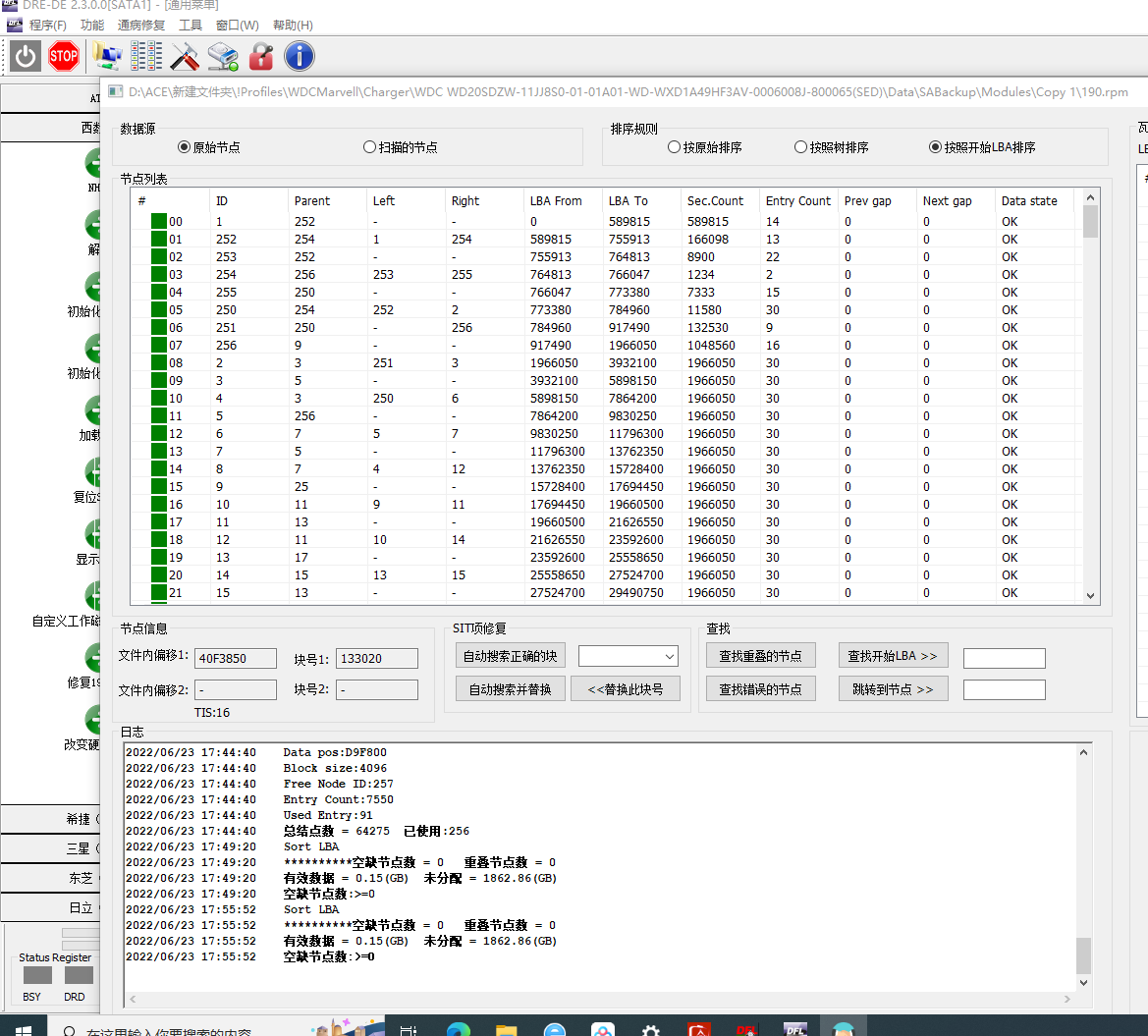Image resolution: width=1148 pixels, height=1036 pixels.
Task: Click LBA To cell 29490750
Action: click(636, 592)
